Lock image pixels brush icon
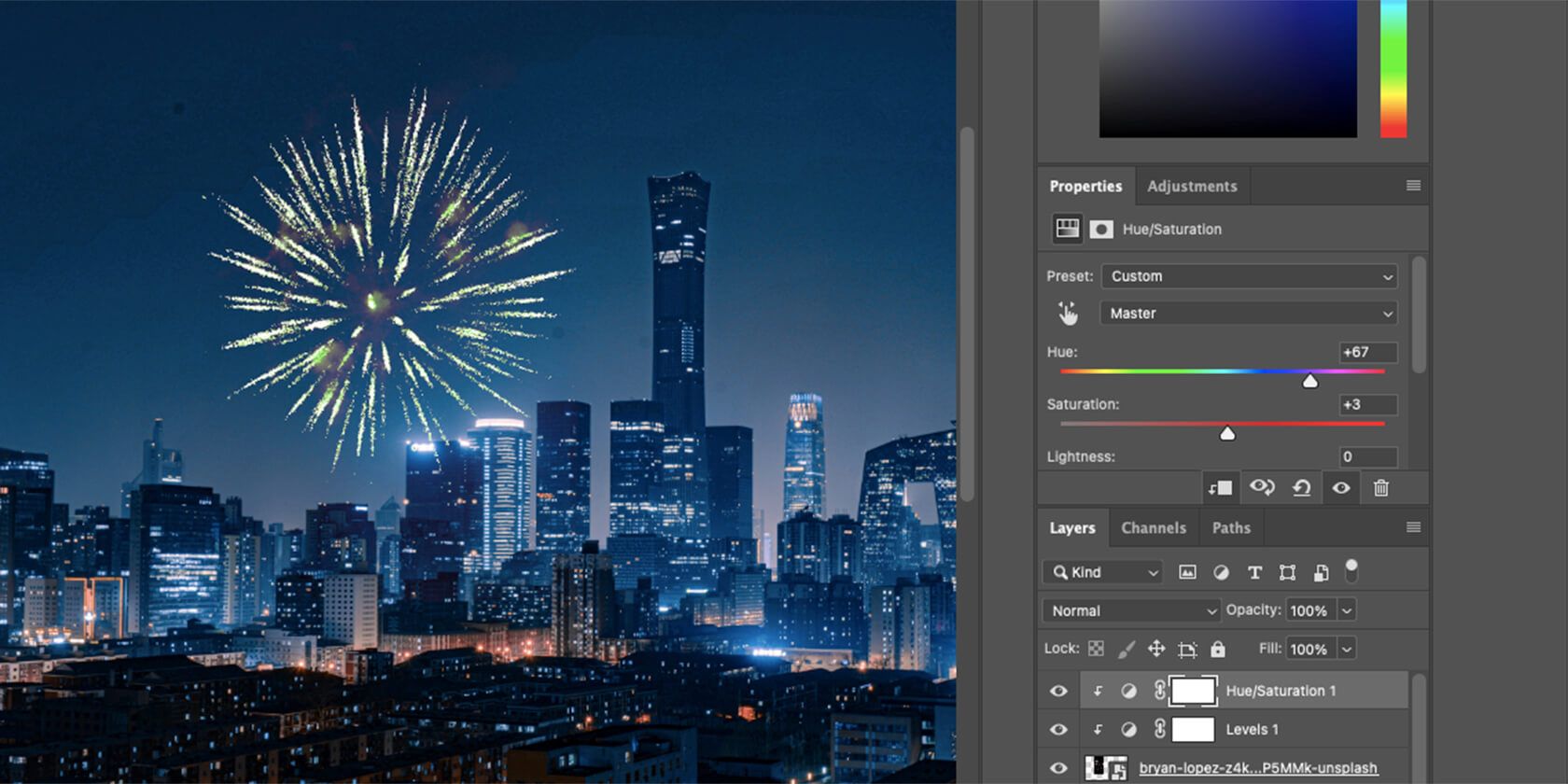 tap(1127, 649)
